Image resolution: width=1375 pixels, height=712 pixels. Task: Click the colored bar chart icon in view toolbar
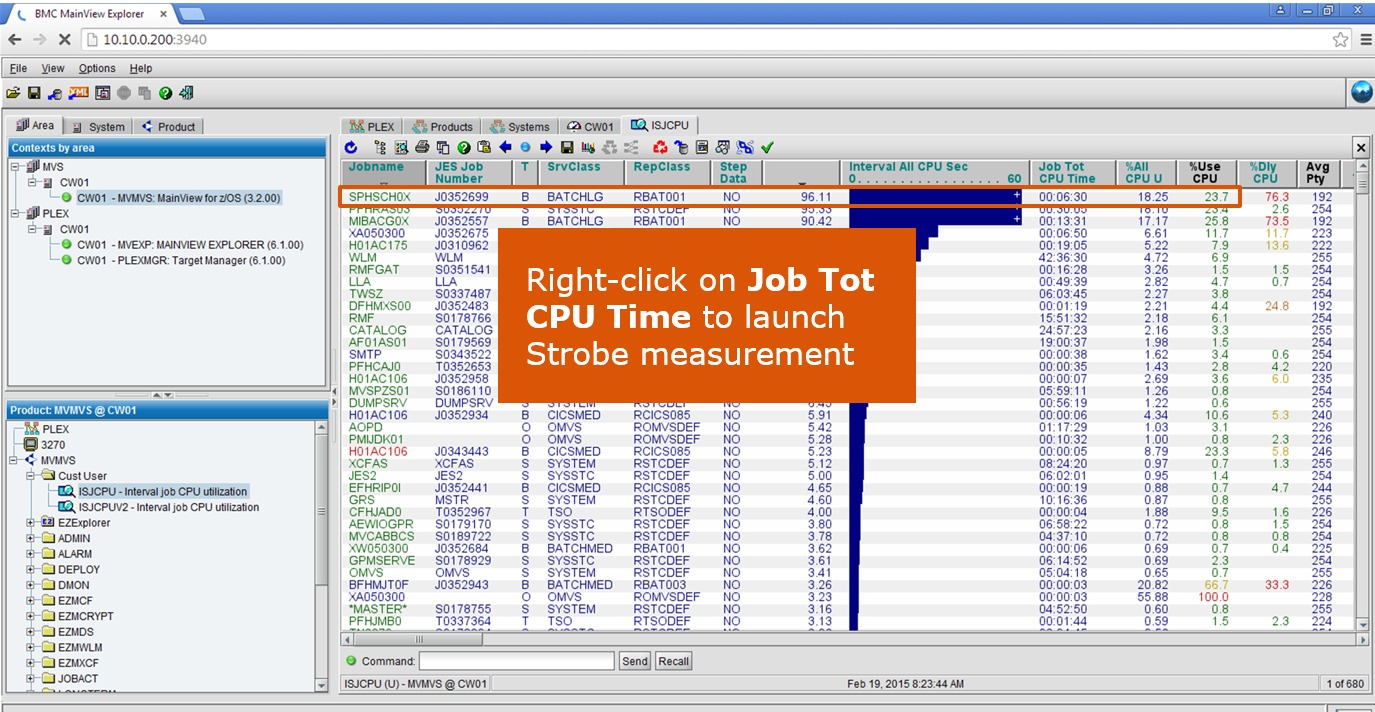tap(588, 147)
